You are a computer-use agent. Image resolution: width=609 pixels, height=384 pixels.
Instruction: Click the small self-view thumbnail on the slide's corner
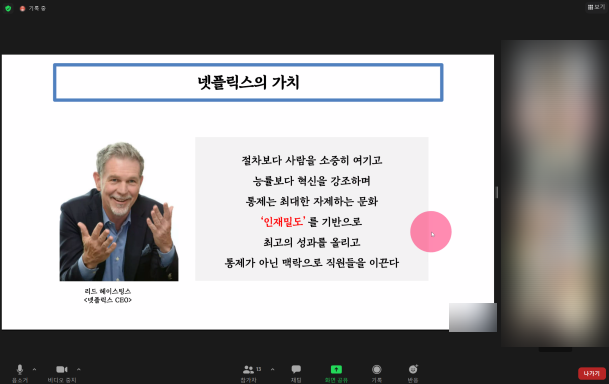point(473,317)
